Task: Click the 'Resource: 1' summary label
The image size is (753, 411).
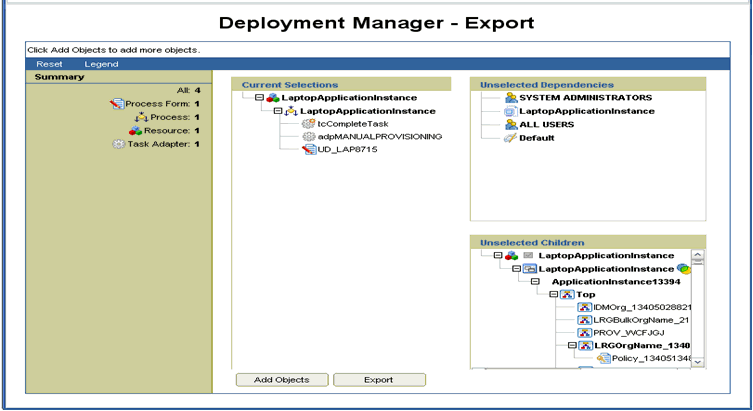Action: (x=172, y=131)
